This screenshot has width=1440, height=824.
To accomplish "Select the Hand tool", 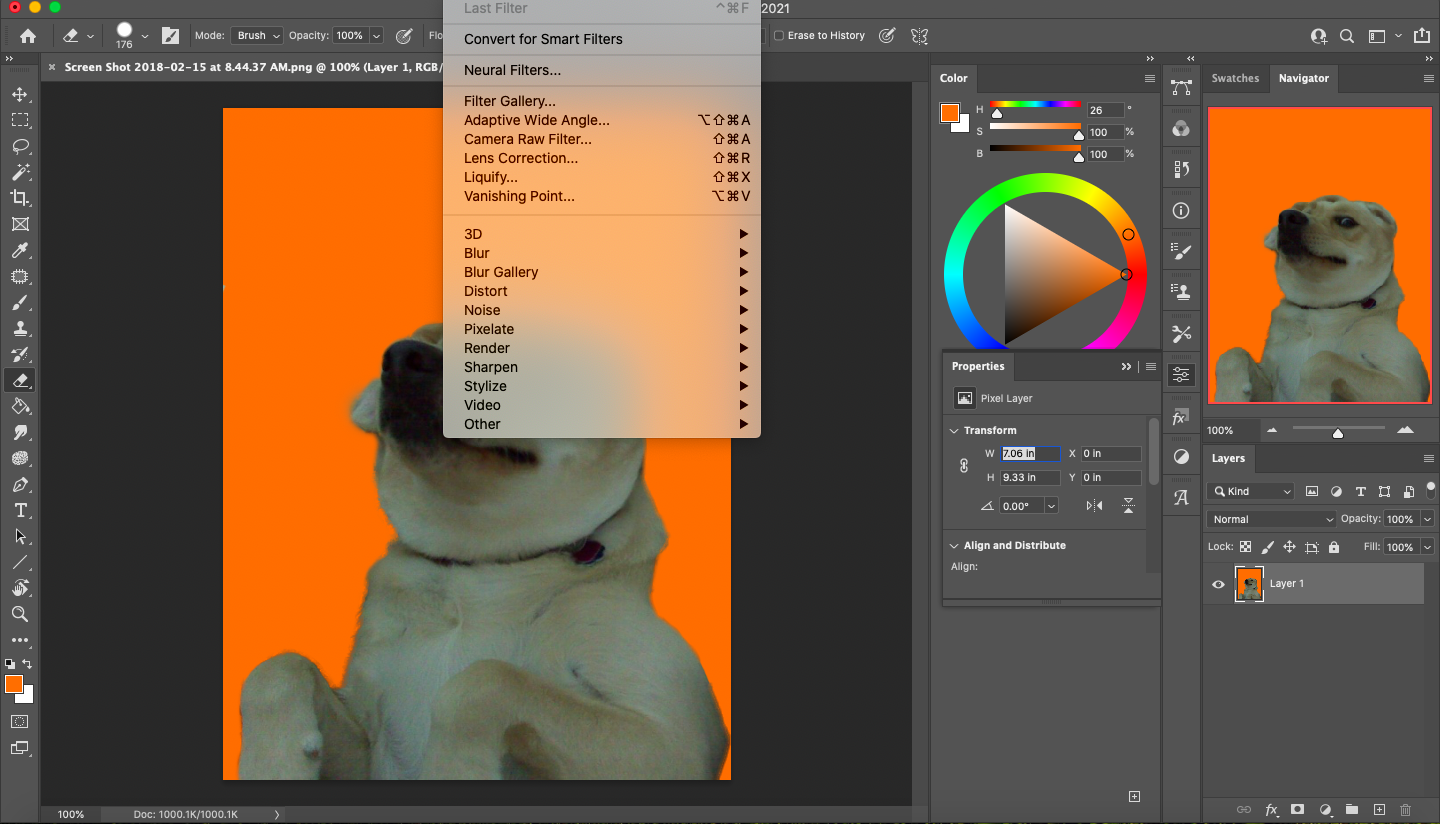I will [20, 588].
